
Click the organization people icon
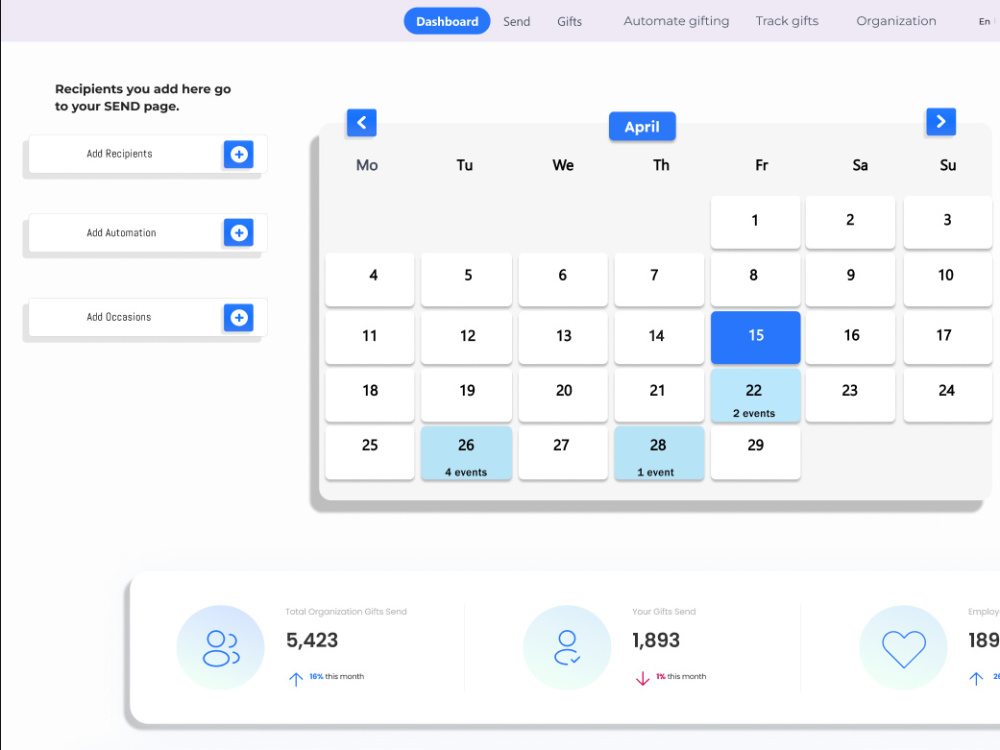point(221,648)
